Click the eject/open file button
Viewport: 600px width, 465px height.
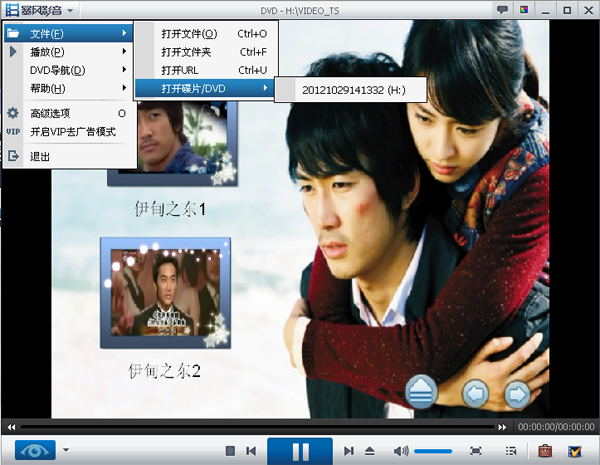370,451
